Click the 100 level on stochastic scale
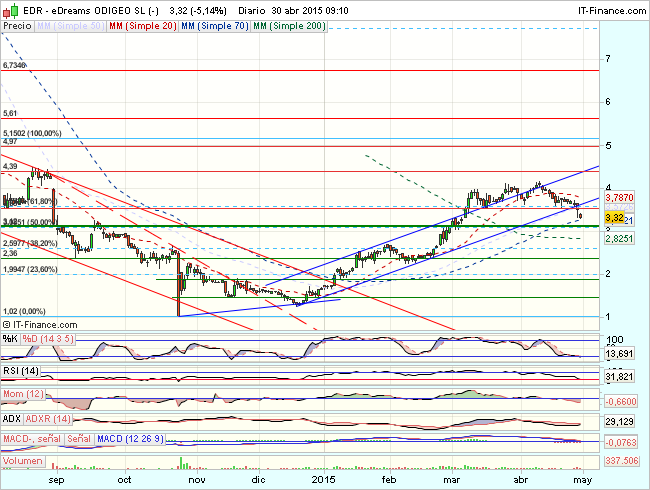The image size is (650, 490). 614,340
